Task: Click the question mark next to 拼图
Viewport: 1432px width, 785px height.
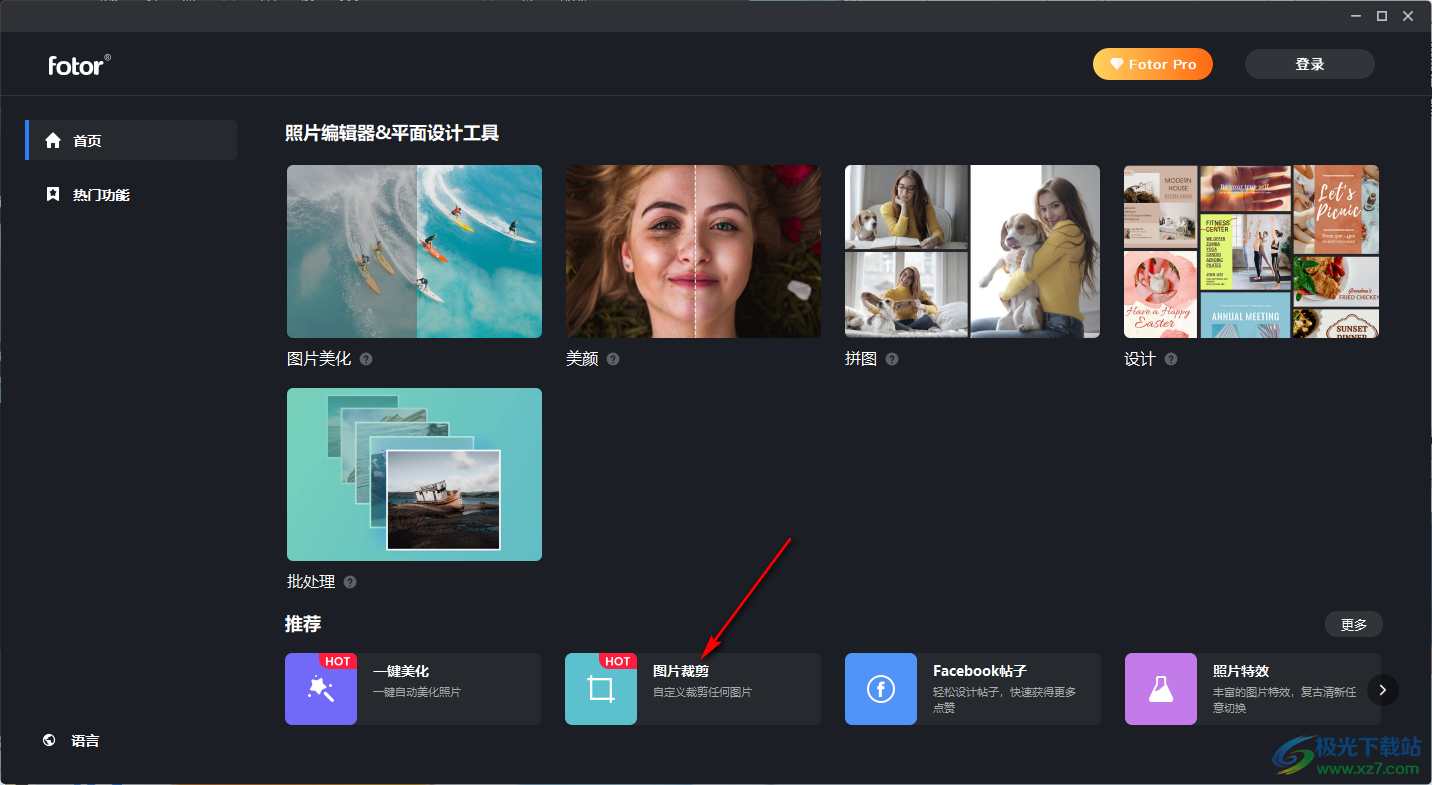Action: (892, 359)
